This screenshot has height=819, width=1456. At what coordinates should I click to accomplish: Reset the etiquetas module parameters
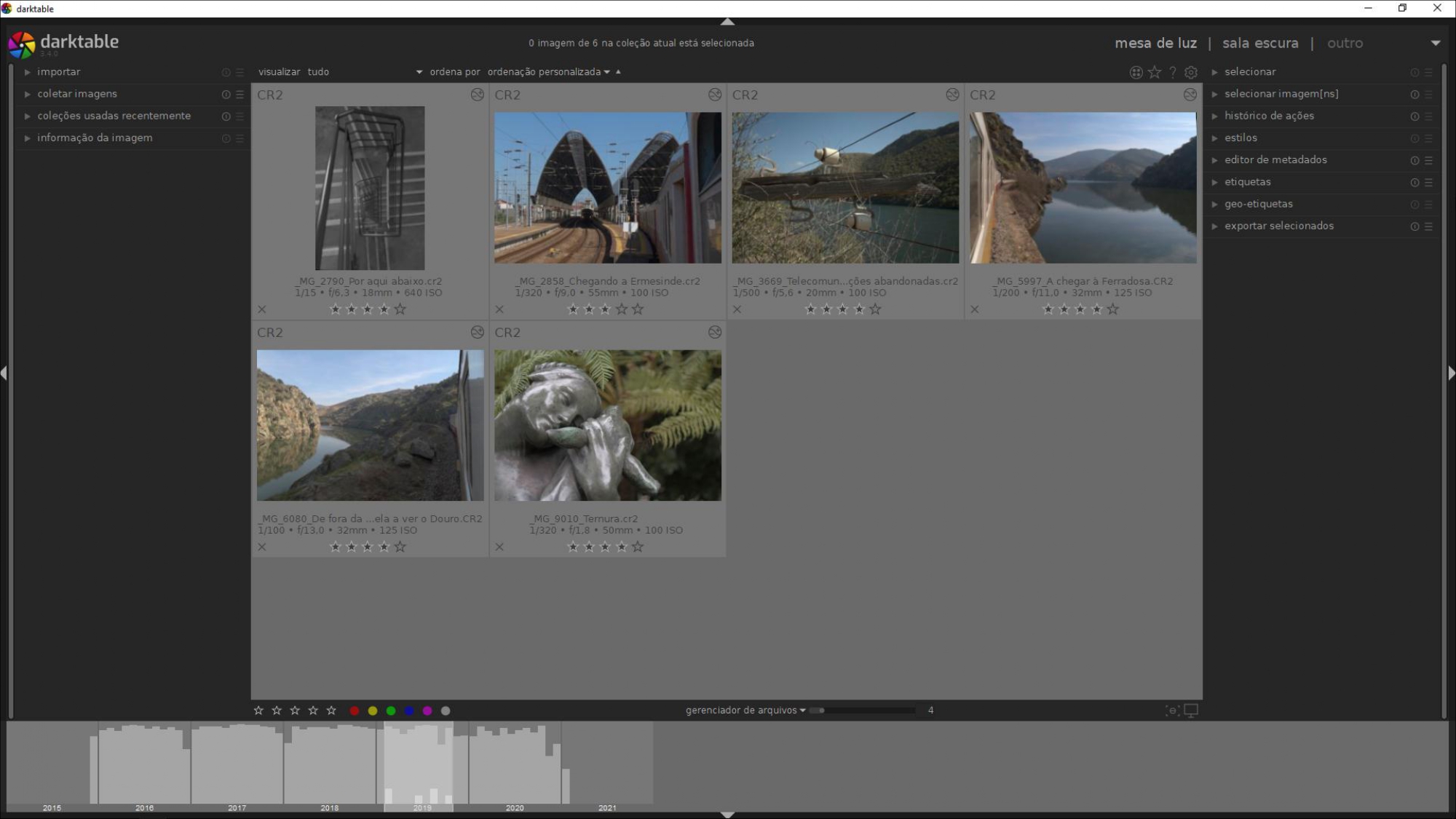pos(1415,182)
